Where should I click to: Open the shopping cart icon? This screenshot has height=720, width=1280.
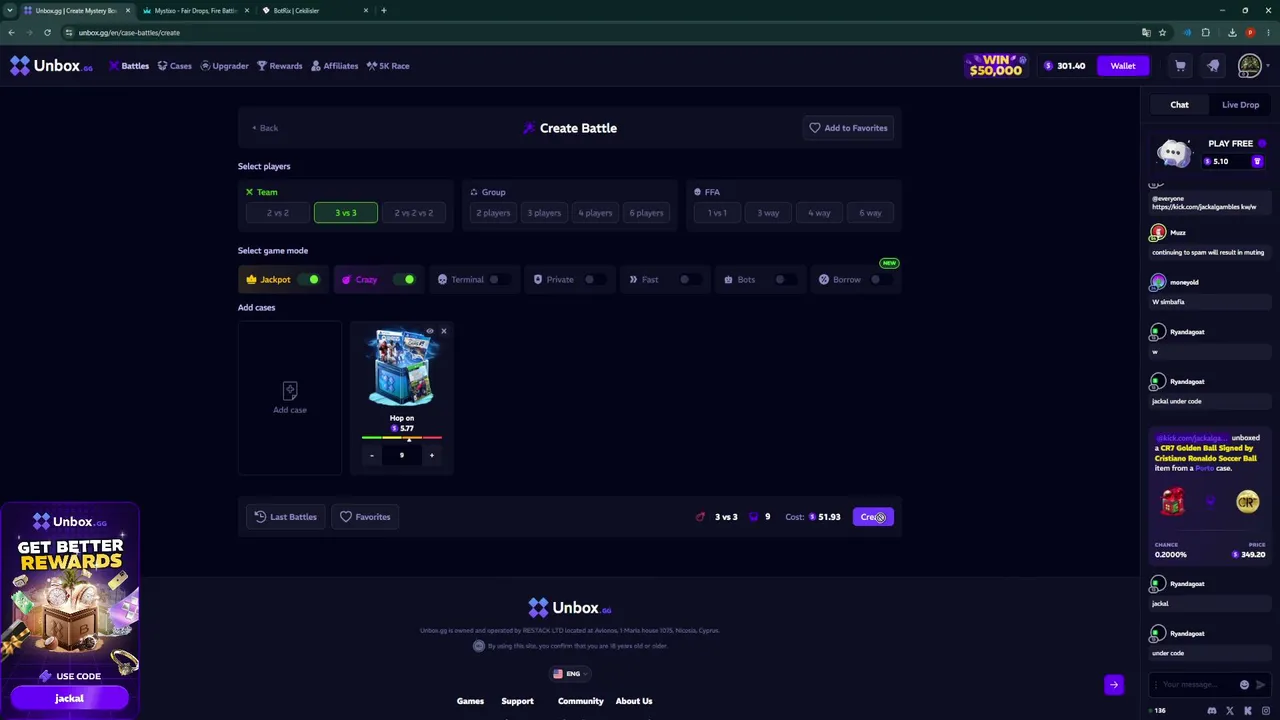click(1180, 66)
